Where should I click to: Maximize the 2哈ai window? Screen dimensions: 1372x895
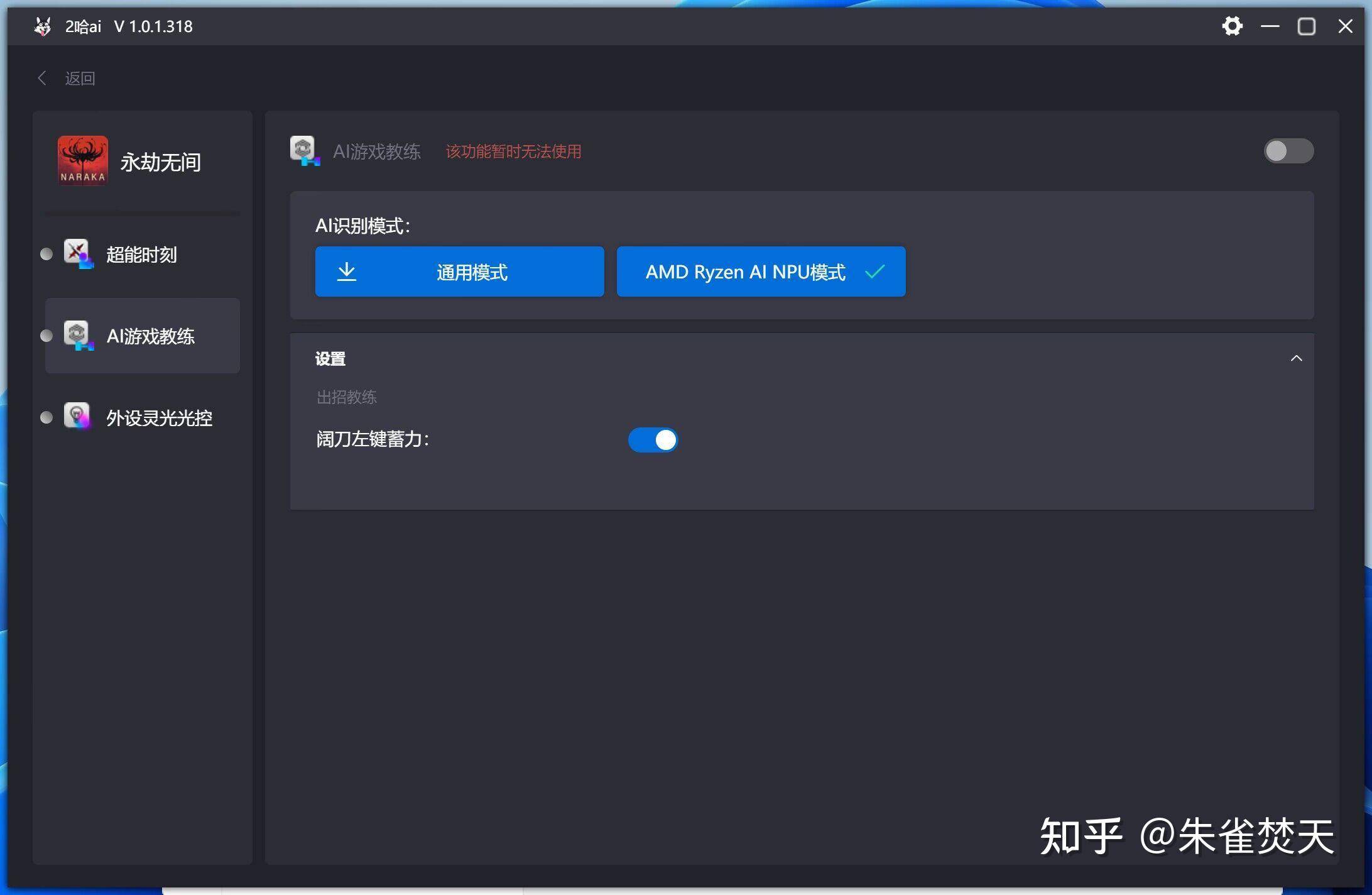[x=1307, y=26]
